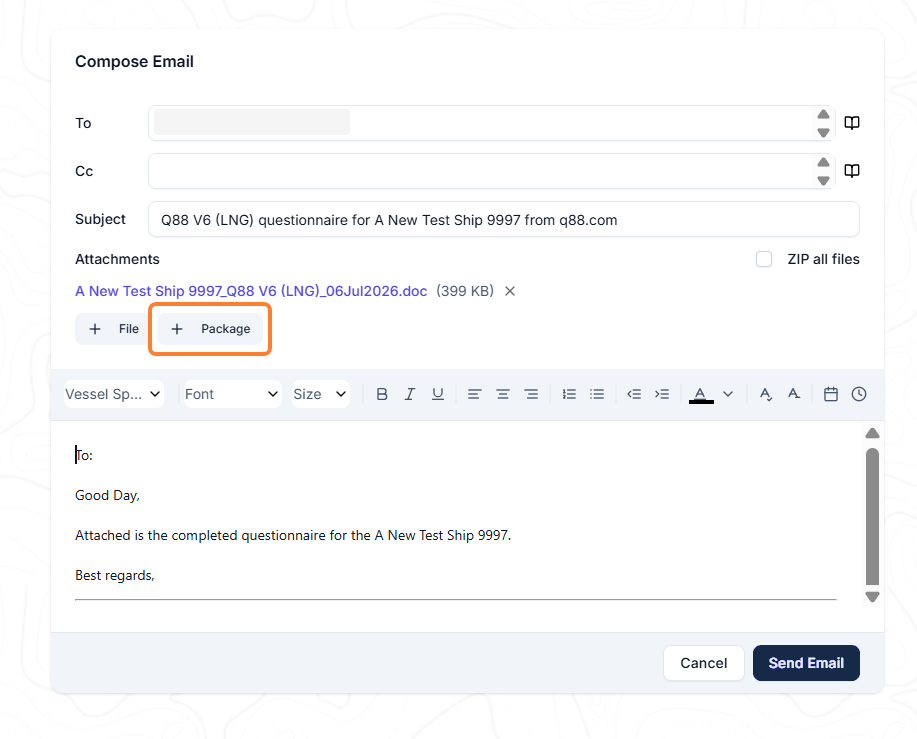Apply italic formatting
The width and height of the screenshot is (917, 739).
click(410, 394)
